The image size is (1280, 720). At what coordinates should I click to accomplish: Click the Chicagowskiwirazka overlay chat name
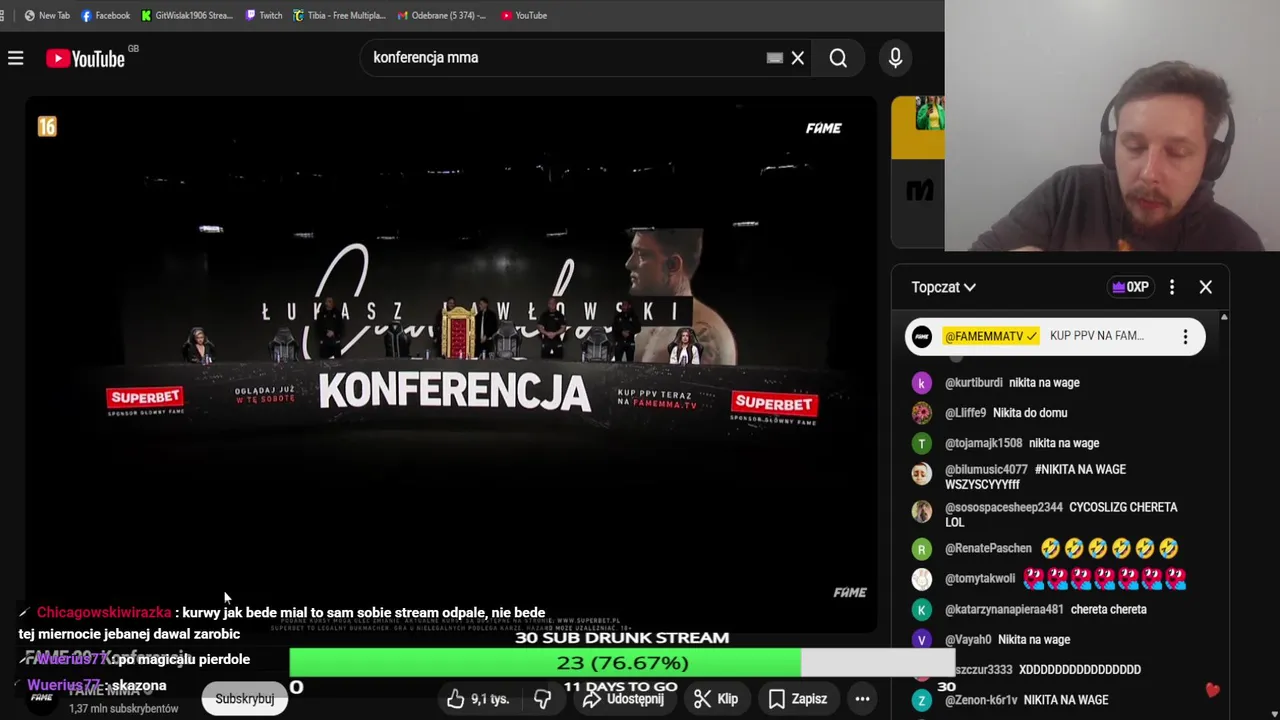(x=104, y=612)
